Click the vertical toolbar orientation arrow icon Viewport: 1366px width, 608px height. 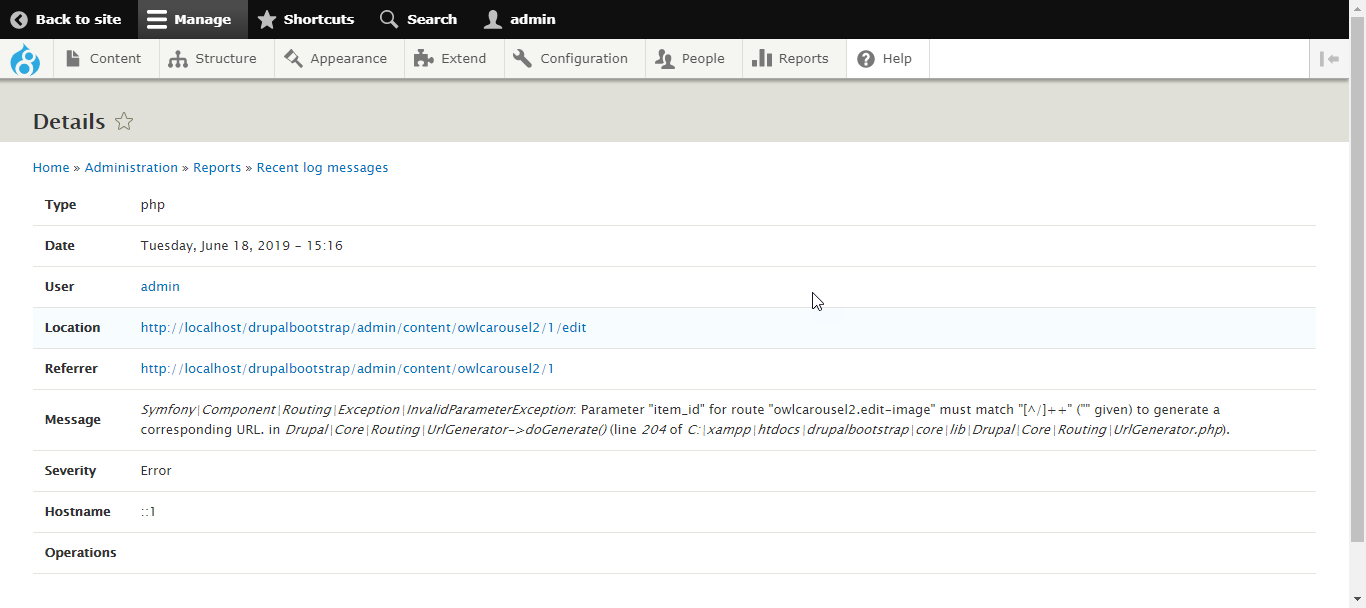click(x=1329, y=58)
